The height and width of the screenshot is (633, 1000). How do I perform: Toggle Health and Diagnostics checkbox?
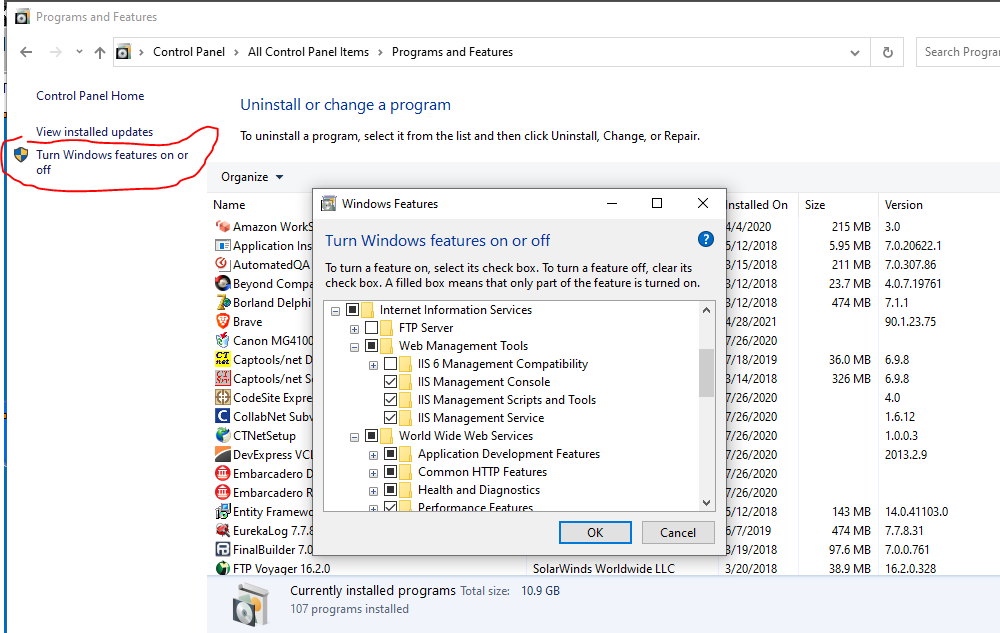[390, 490]
